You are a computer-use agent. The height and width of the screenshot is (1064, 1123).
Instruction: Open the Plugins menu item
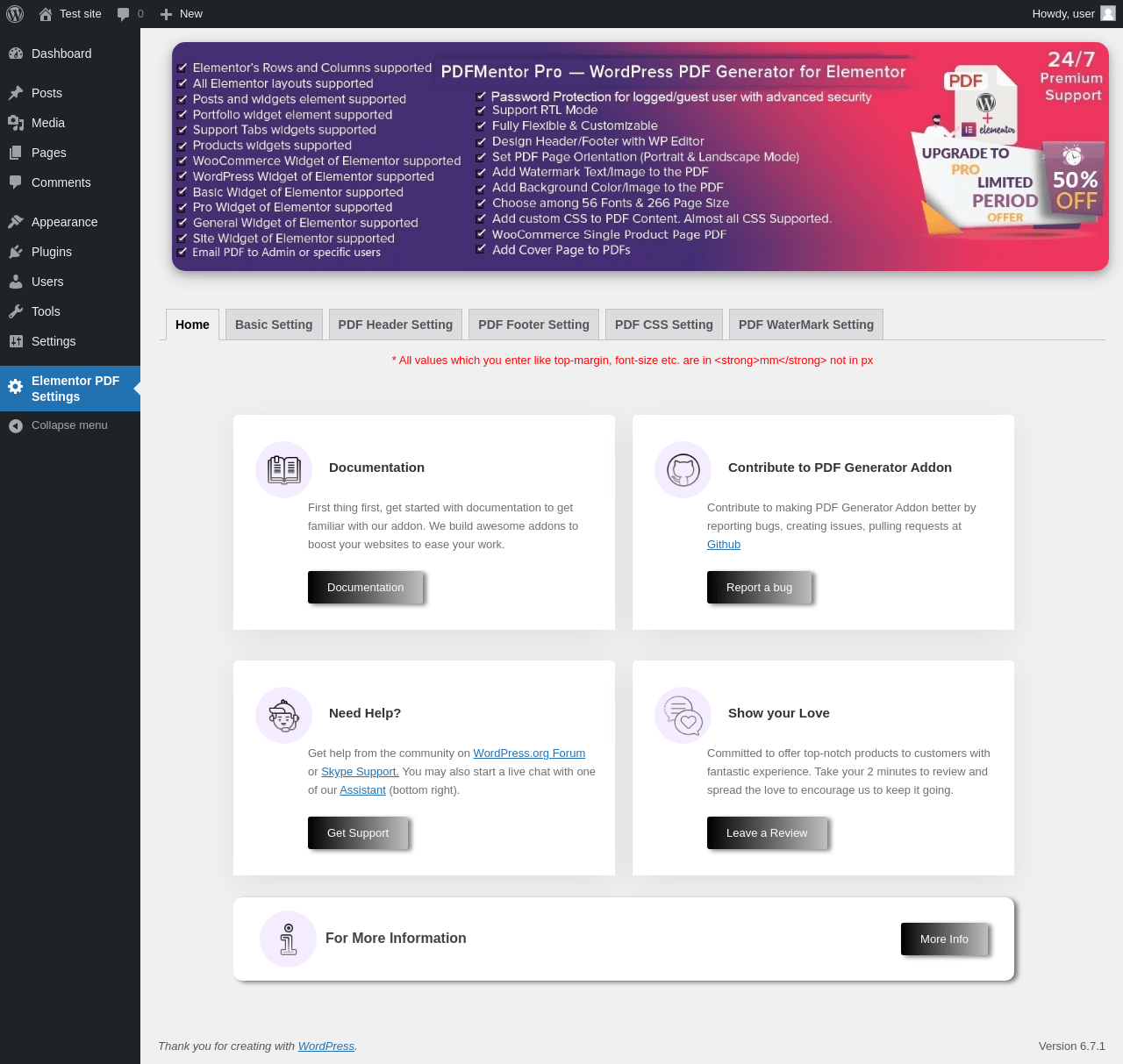70,252
